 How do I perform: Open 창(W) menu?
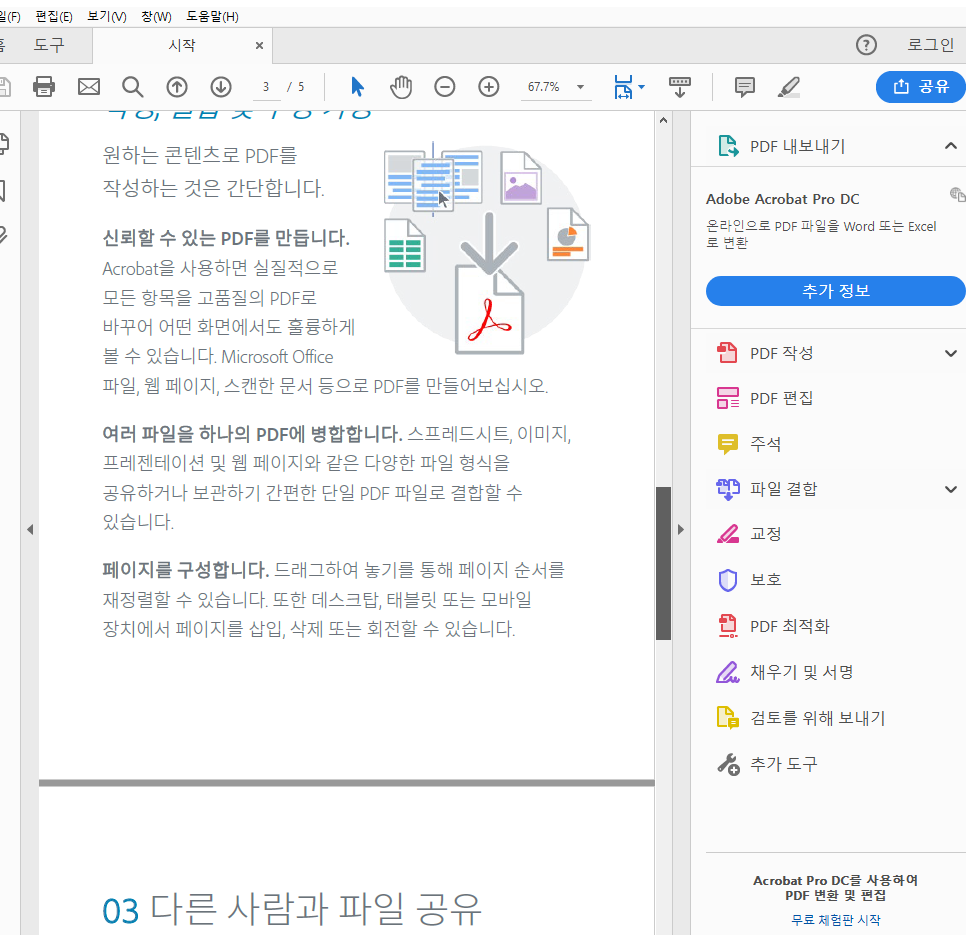[156, 17]
